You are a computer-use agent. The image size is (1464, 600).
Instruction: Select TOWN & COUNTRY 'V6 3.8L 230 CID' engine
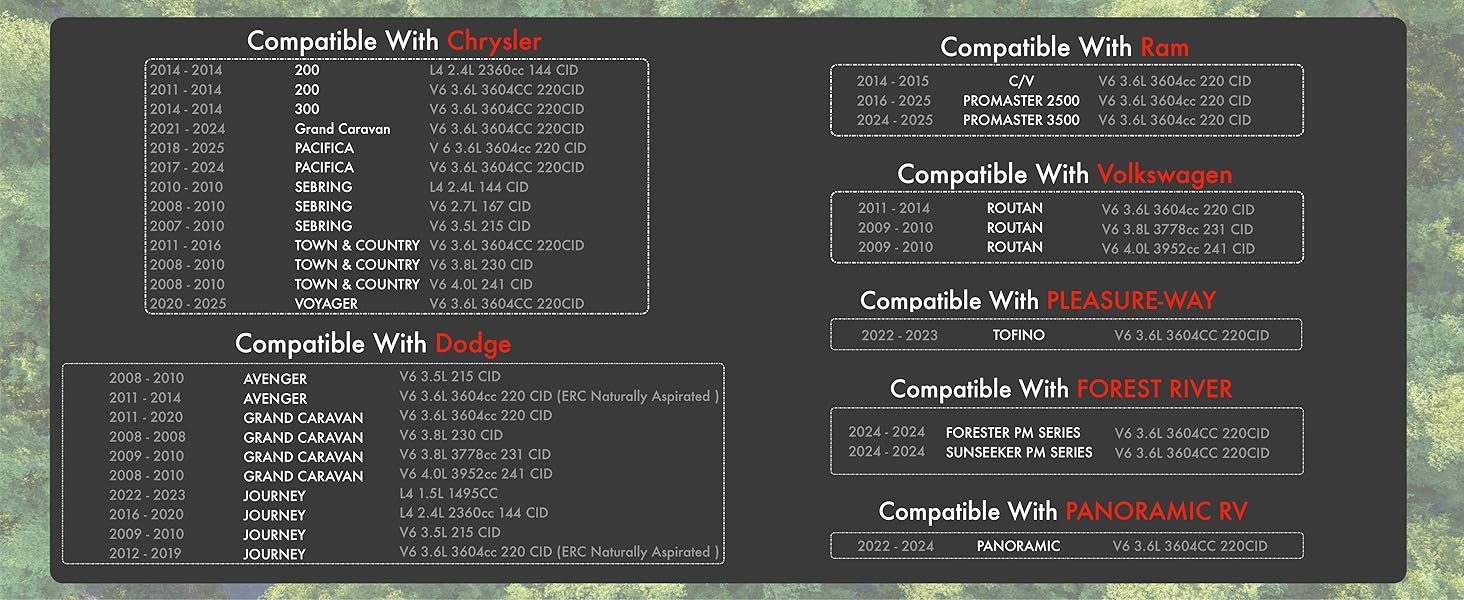[481, 265]
